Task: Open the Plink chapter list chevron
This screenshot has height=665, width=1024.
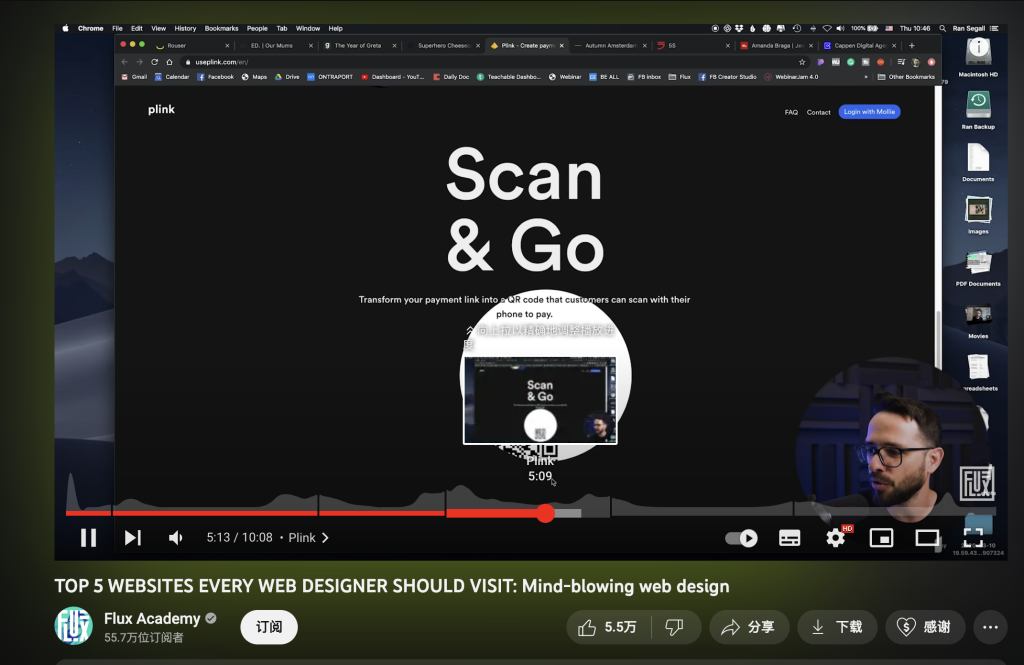Action: pos(325,538)
